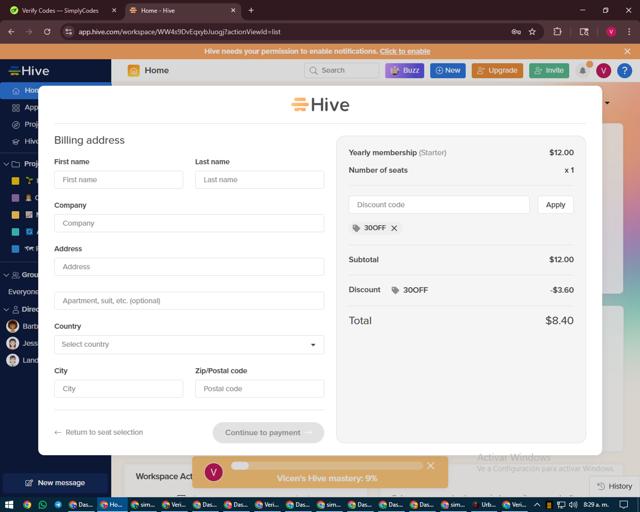The image size is (640, 512).
Task: Click the Hive logo in sidebar
Action: [29, 71]
